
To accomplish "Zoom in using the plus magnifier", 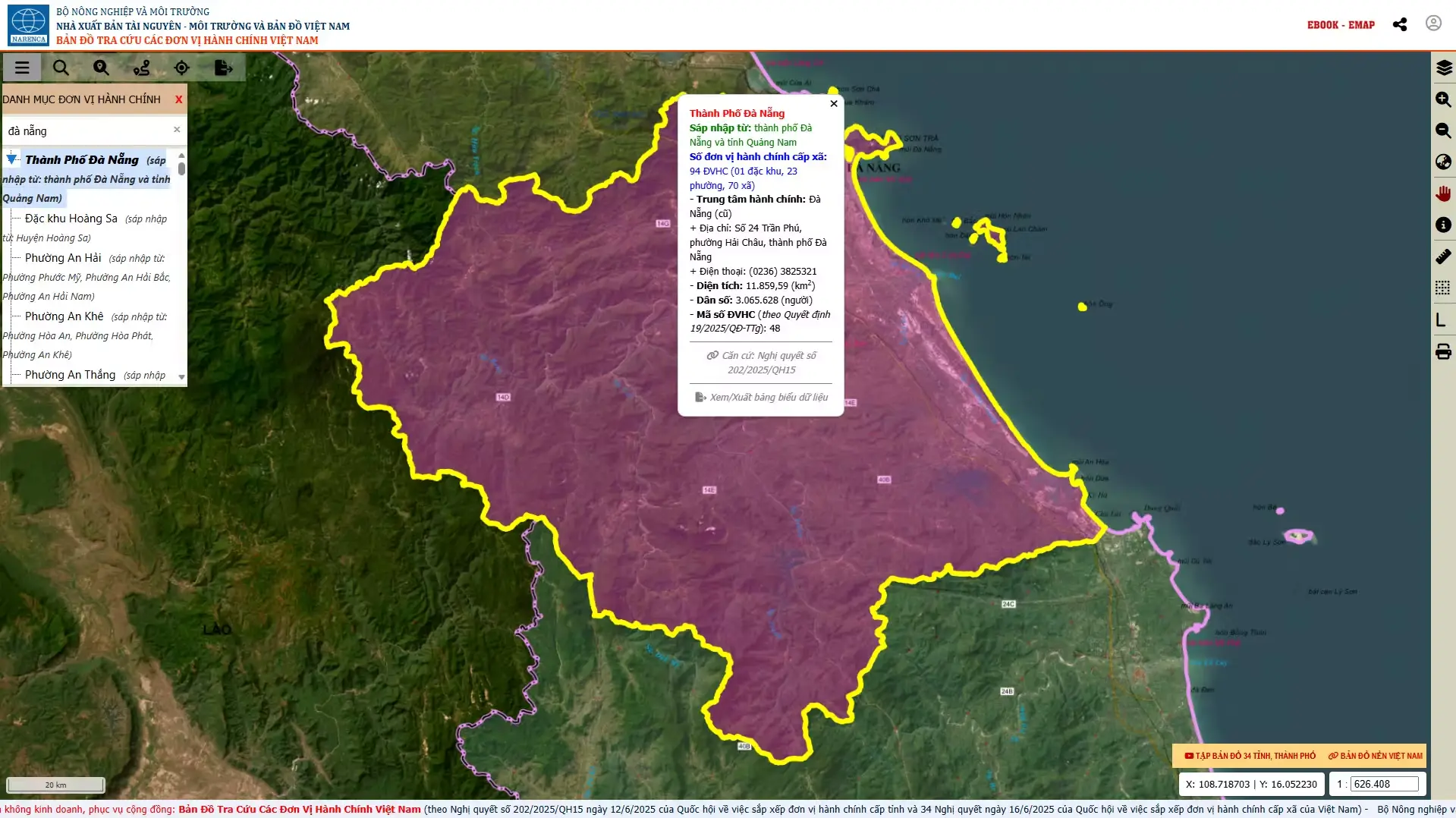I will pos(1443,99).
